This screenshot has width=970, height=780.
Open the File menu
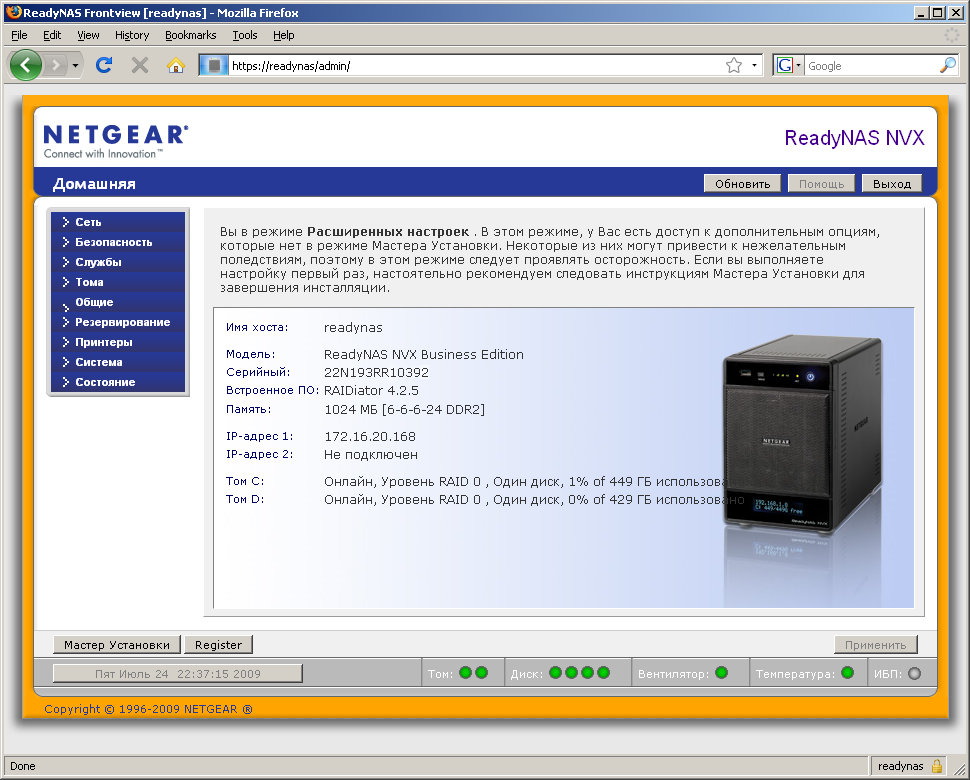click(19, 35)
